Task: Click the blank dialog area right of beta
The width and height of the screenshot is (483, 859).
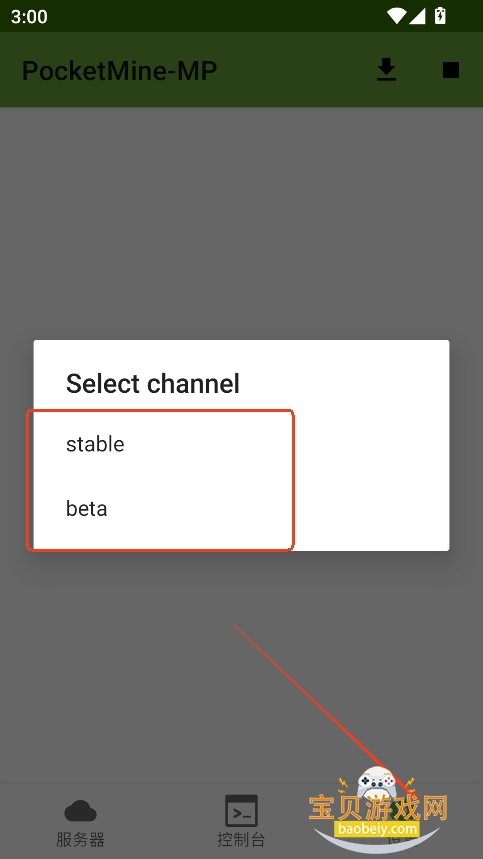Action: pyautogui.click(x=372, y=508)
